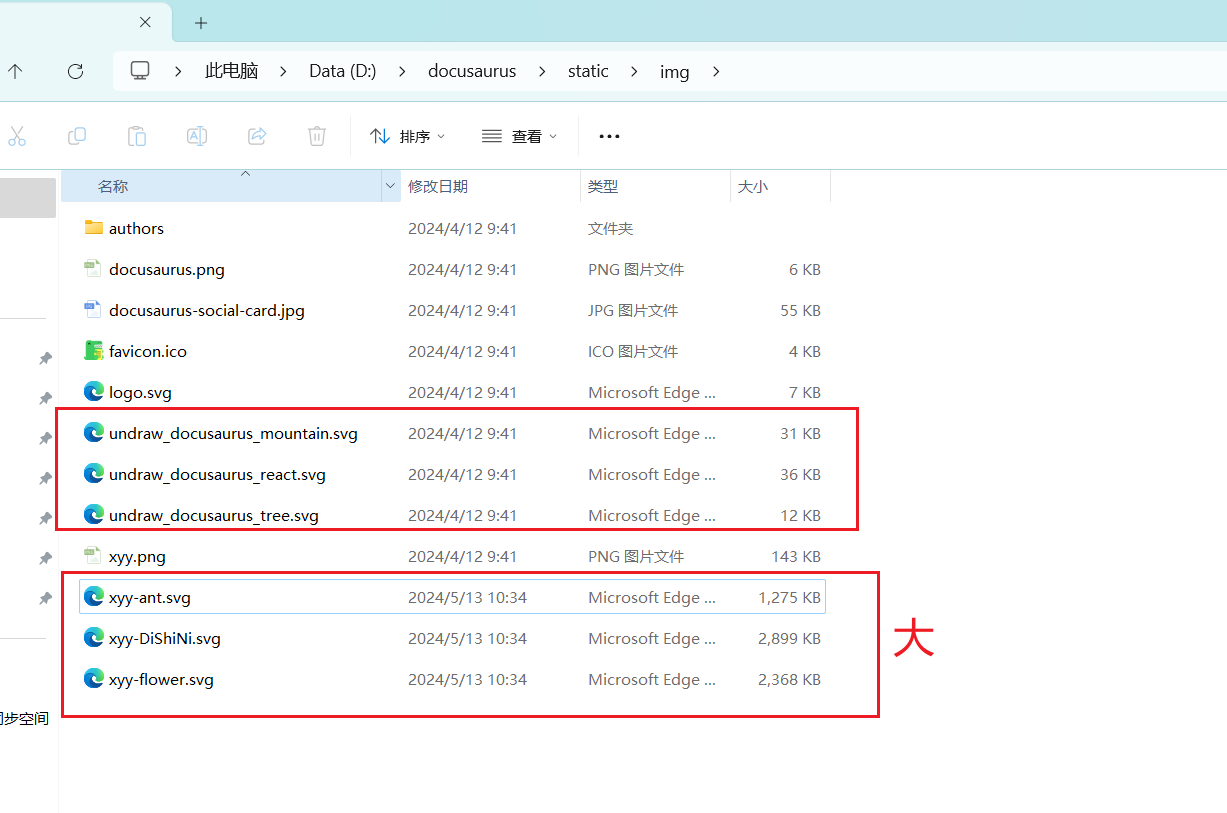Open a new tab with plus button
Image resolution: width=1227 pixels, height=813 pixels.
201,22
